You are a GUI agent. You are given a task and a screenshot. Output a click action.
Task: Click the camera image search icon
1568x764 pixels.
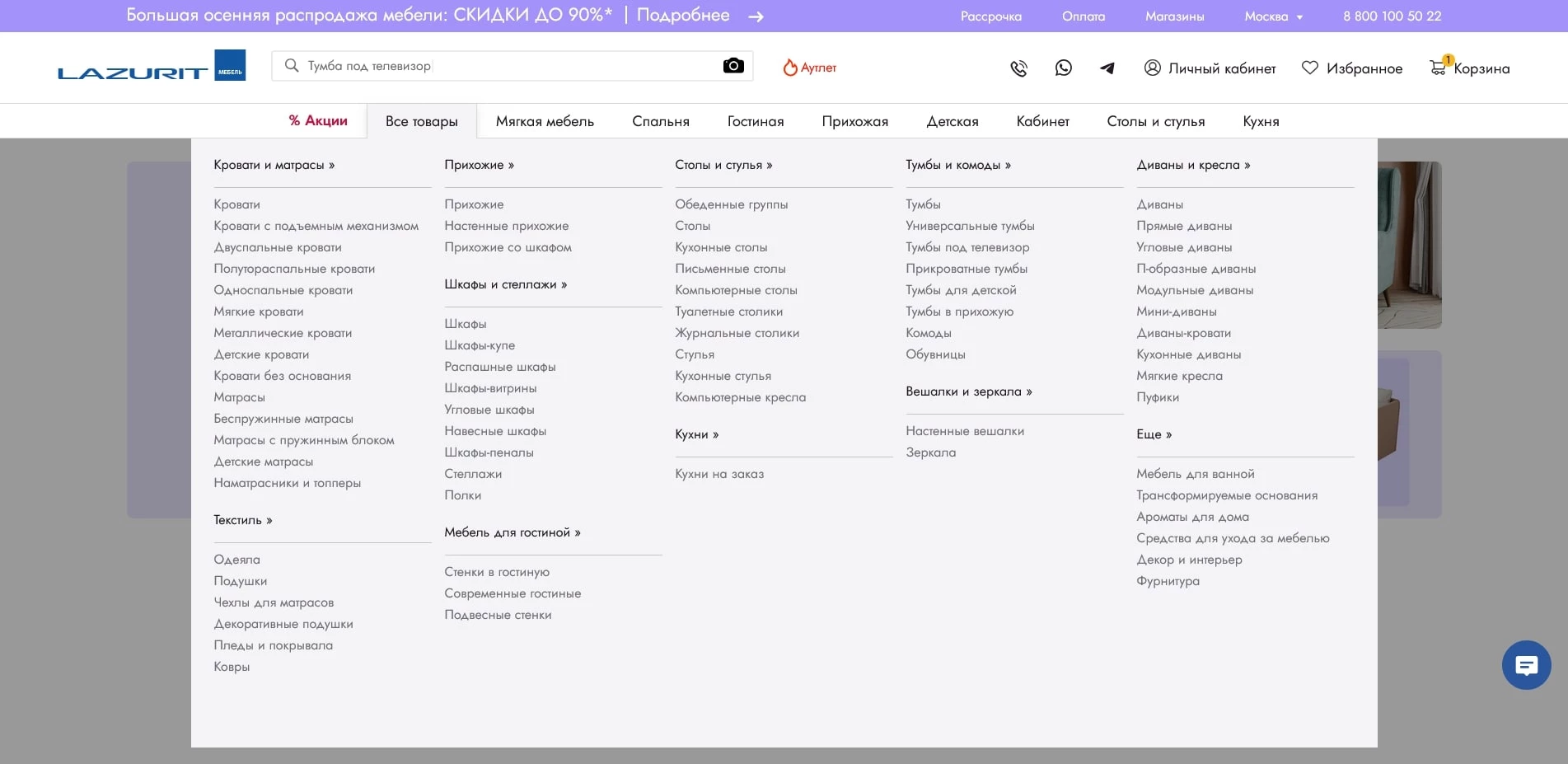(733, 66)
